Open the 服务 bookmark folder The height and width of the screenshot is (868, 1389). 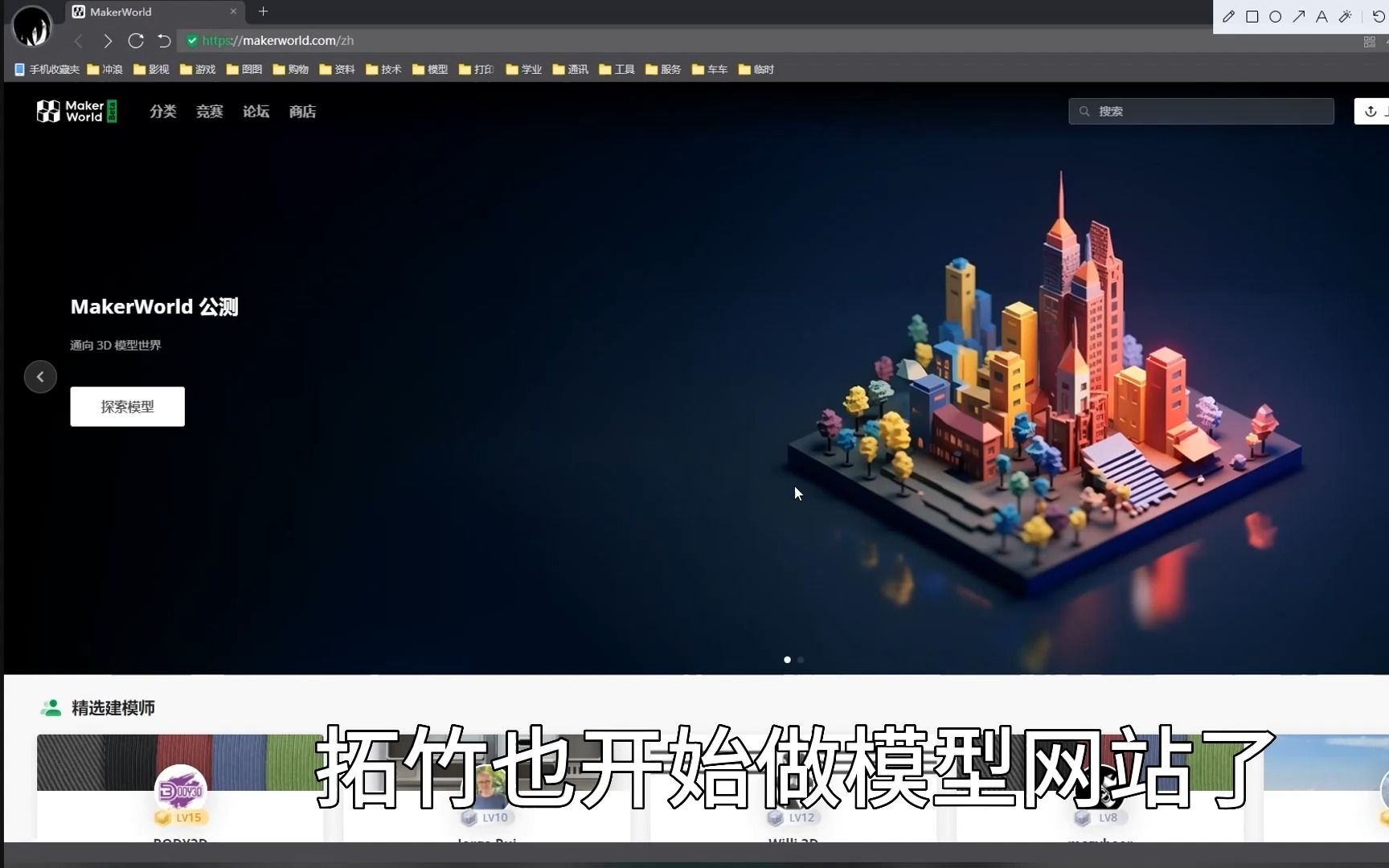point(663,69)
